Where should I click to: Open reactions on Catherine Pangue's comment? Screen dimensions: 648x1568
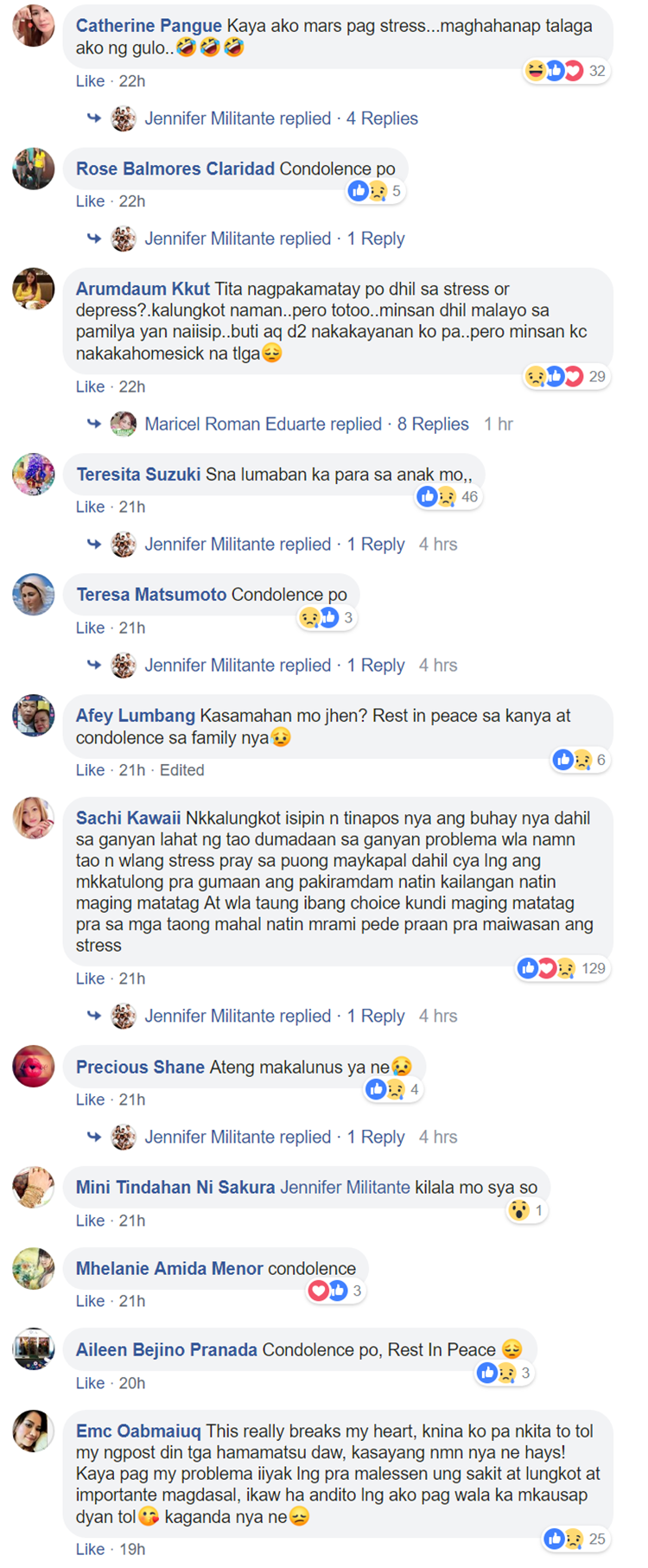pos(567,71)
